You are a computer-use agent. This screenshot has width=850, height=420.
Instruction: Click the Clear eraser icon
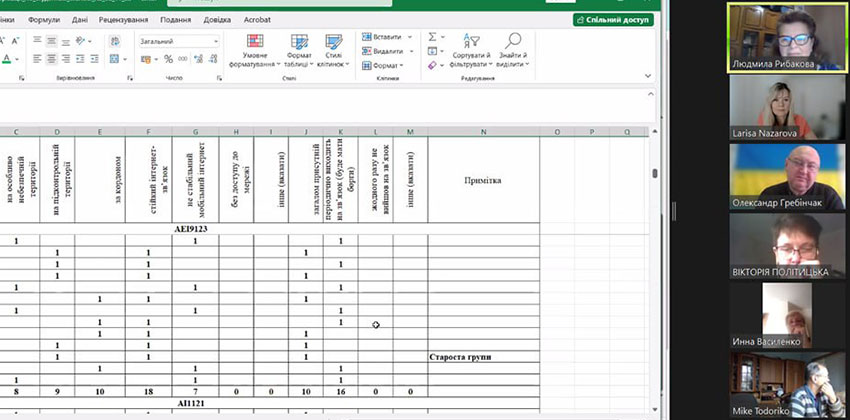(433, 65)
